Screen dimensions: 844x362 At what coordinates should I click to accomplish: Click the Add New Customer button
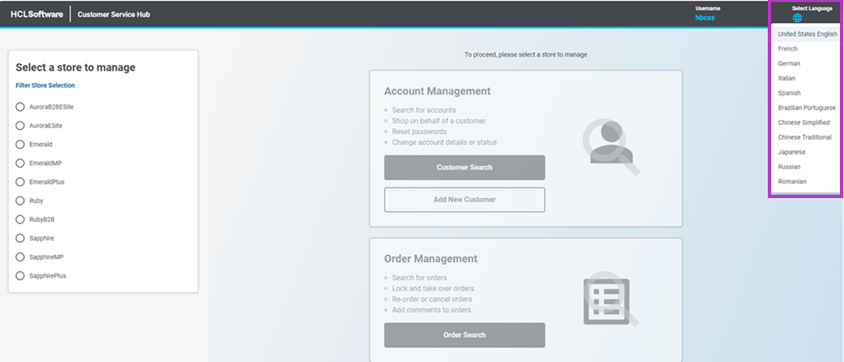pyautogui.click(x=465, y=200)
